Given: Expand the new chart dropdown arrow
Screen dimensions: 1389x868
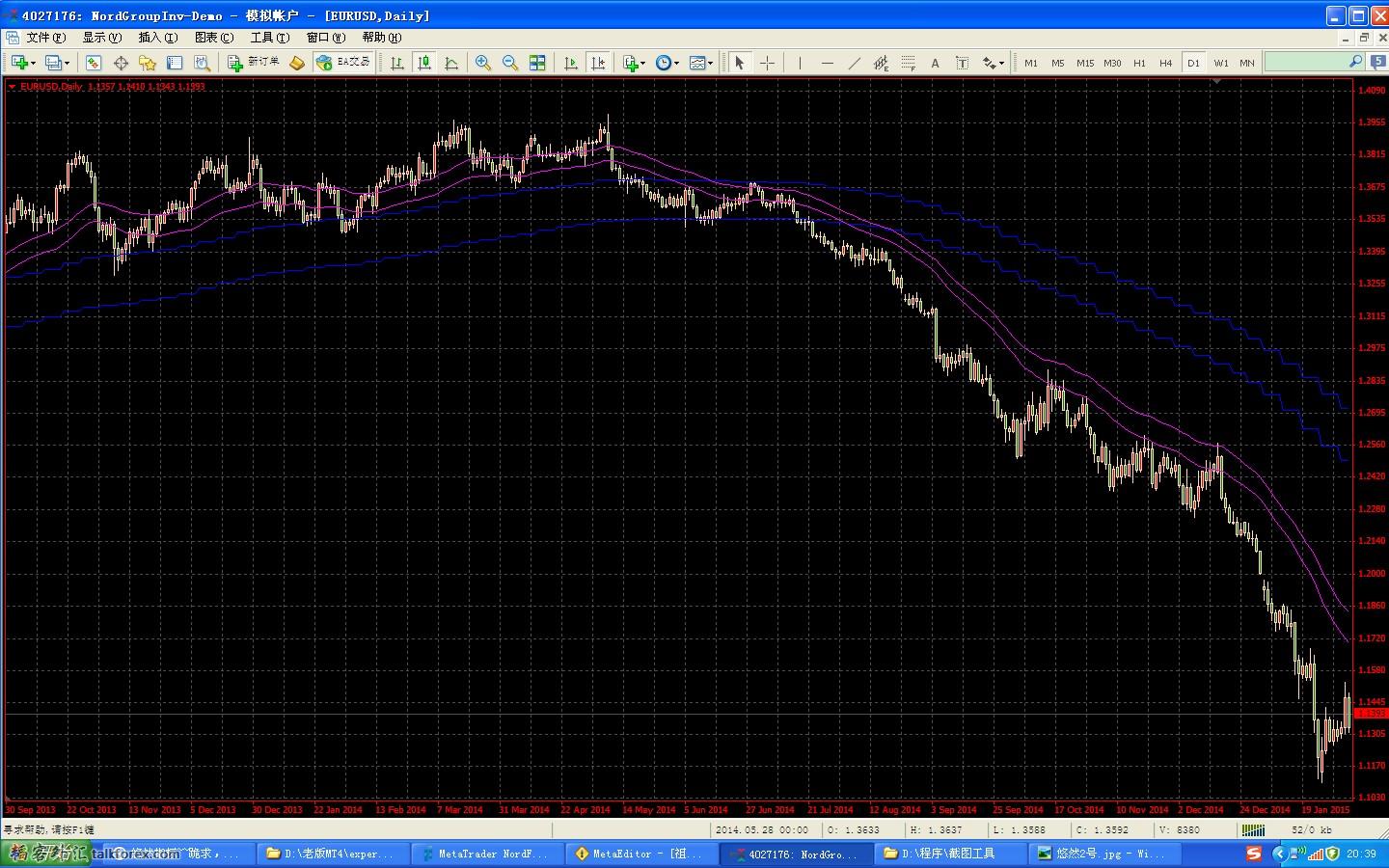Looking at the screenshot, I should click(x=33, y=63).
